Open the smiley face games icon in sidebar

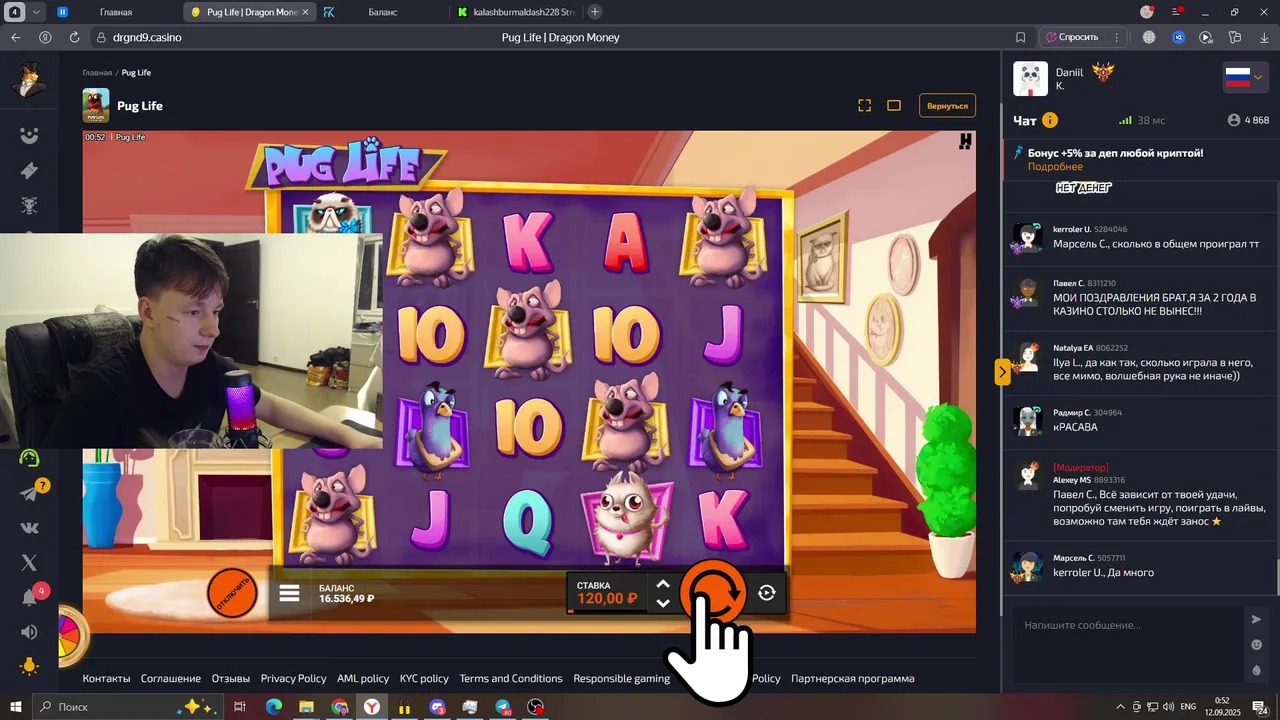click(x=30, y=135)
